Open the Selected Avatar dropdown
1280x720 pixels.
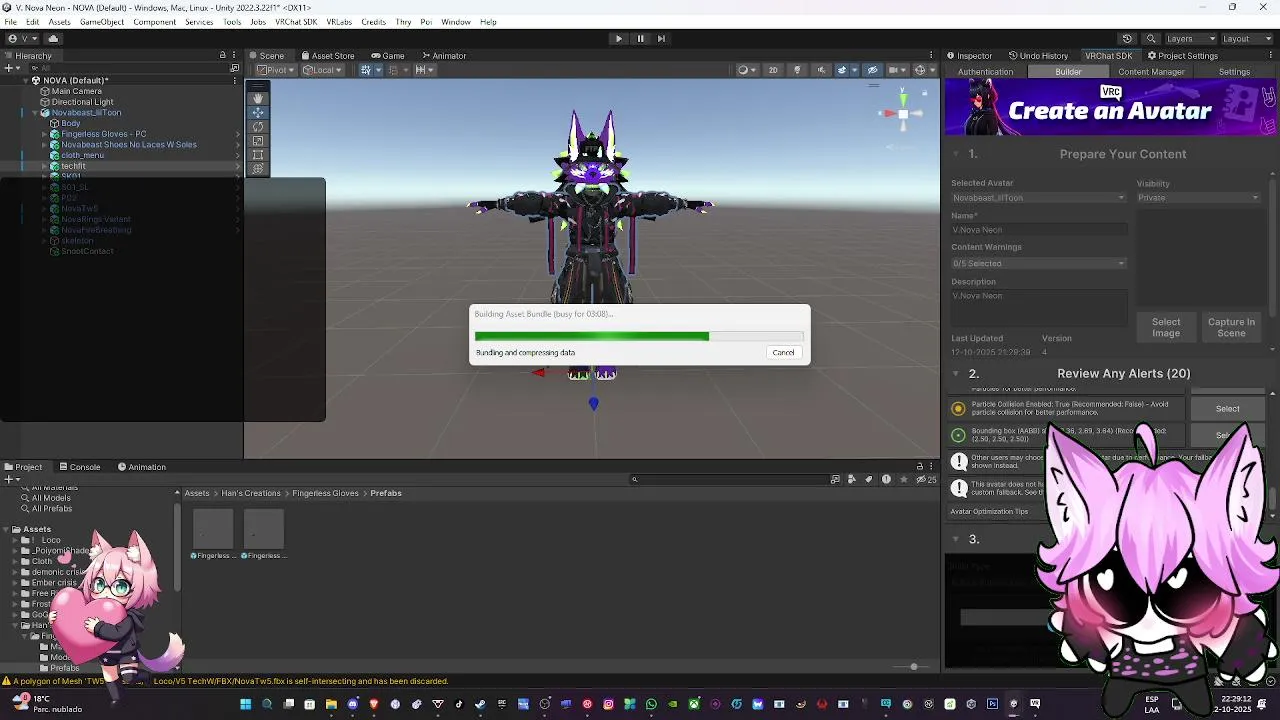(1038, 198)
